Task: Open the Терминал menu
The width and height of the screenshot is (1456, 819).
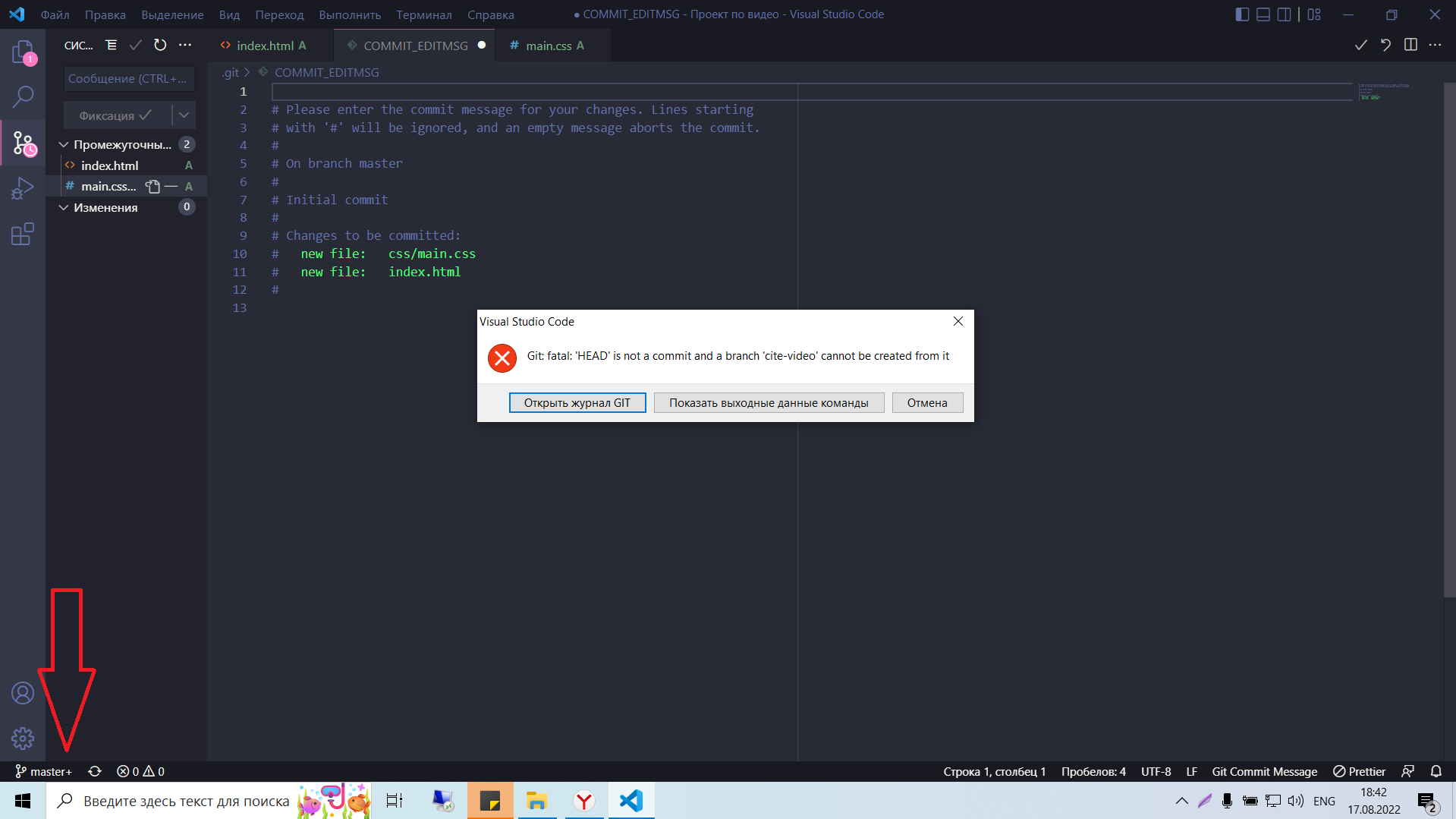Action: (423, 14)
